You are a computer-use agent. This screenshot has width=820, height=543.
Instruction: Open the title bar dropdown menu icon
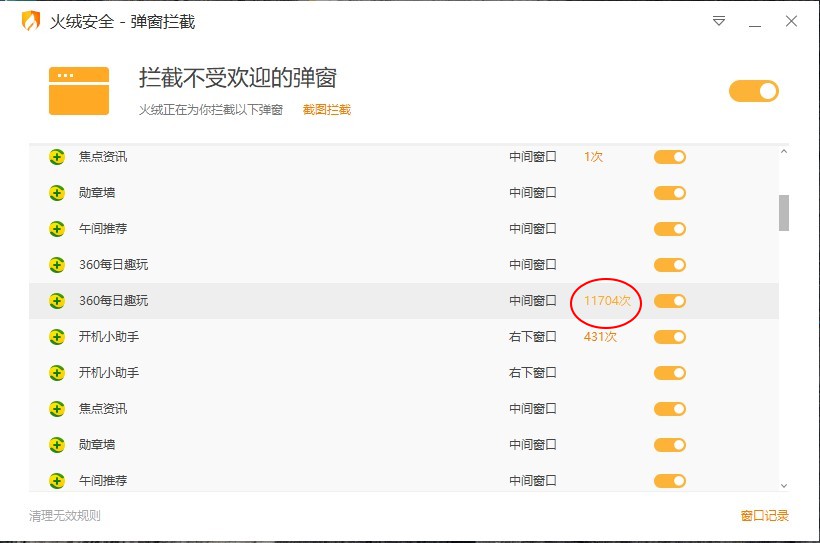(719, 21)
